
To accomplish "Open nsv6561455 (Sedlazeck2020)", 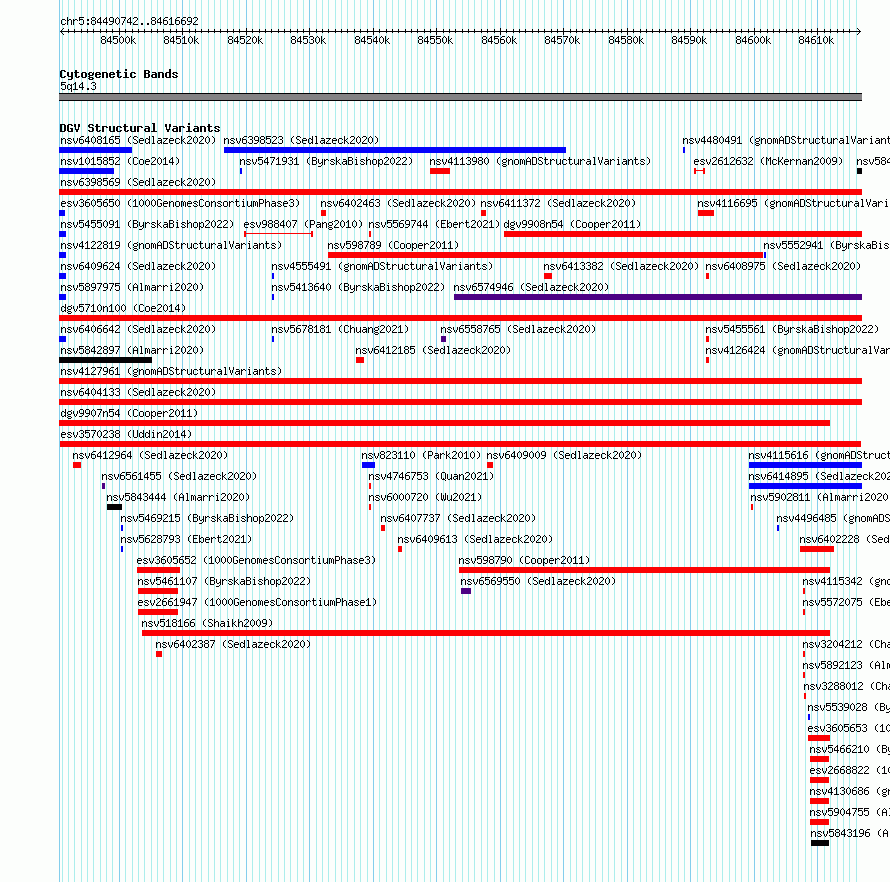I will pyautogui.click(x=179, y=476).
